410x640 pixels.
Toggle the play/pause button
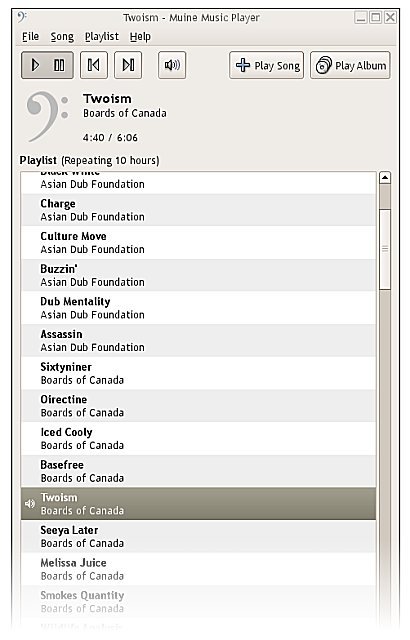pos(47,65)
